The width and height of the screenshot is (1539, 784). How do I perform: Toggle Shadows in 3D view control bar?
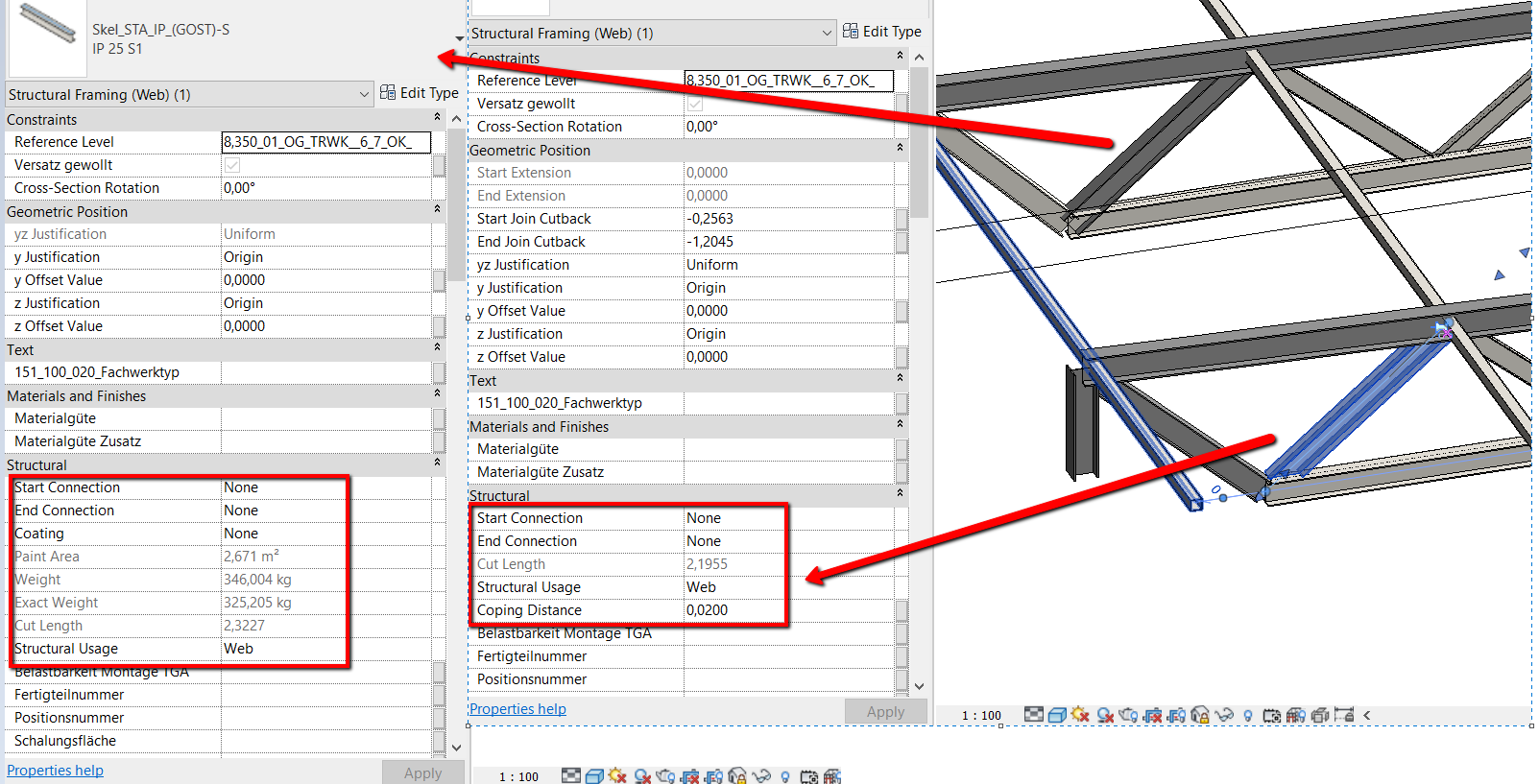(1105, 715)
